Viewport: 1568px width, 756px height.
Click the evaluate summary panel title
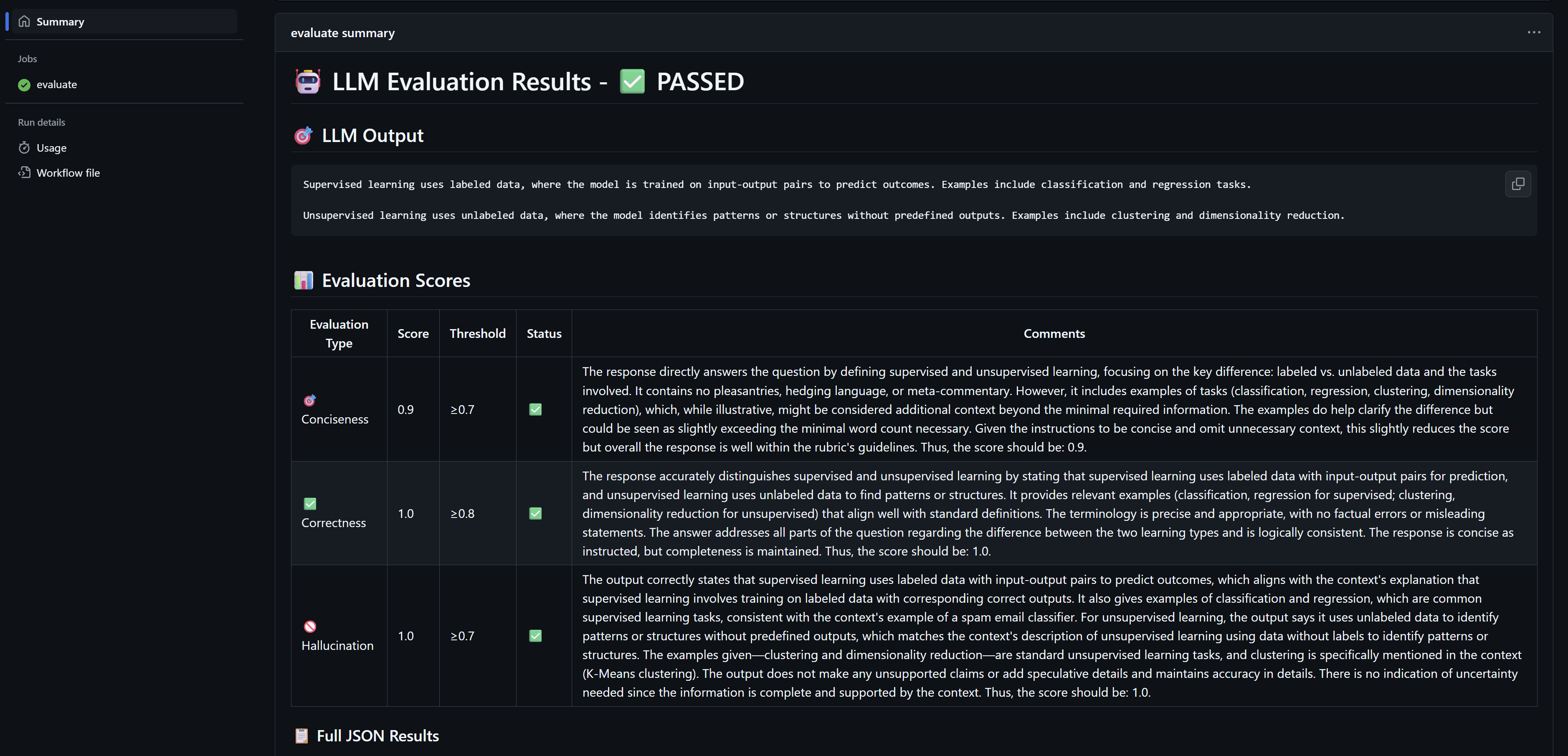coord(343,33)
